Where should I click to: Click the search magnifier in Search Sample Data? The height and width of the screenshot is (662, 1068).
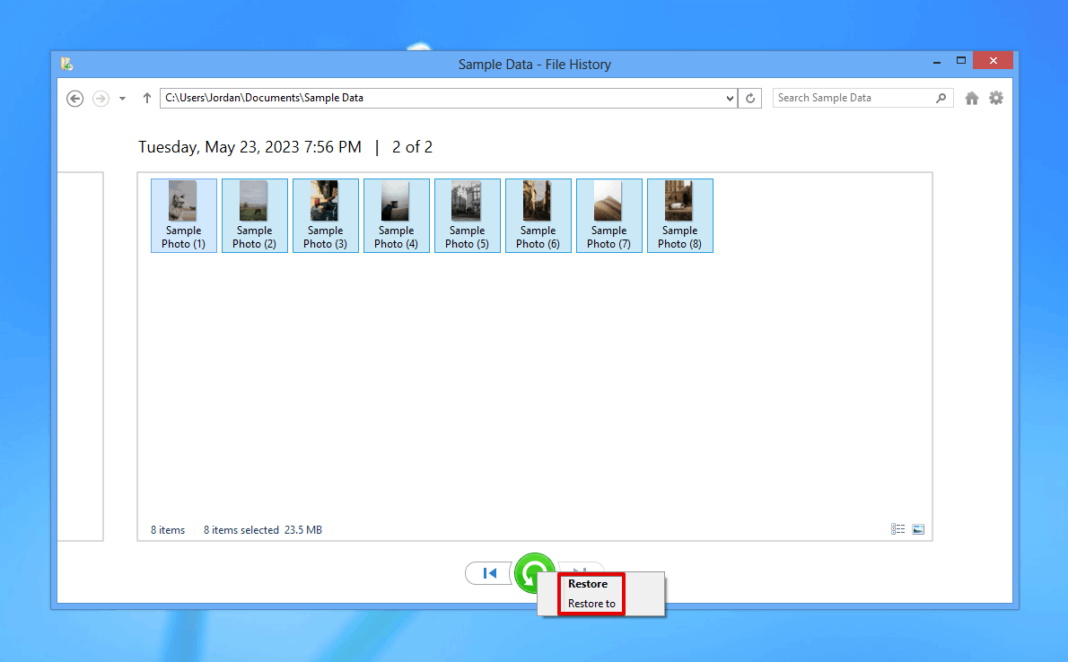pos(941,98)
